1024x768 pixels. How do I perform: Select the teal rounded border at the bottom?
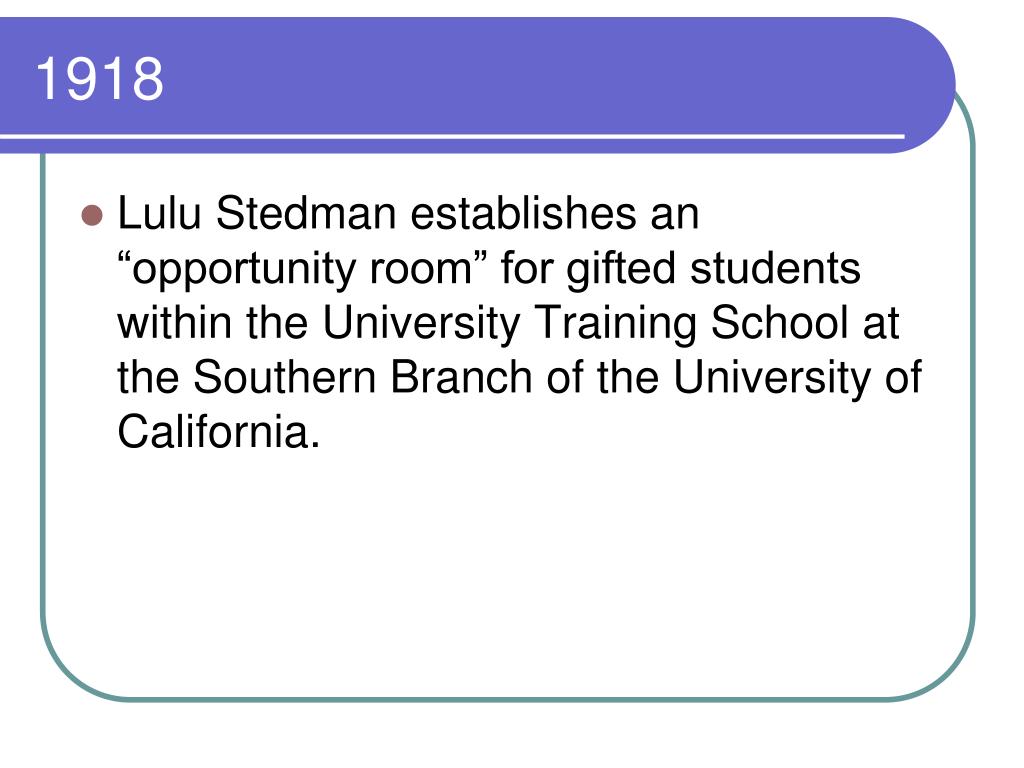pyautogui.click(x=507, y=699)
